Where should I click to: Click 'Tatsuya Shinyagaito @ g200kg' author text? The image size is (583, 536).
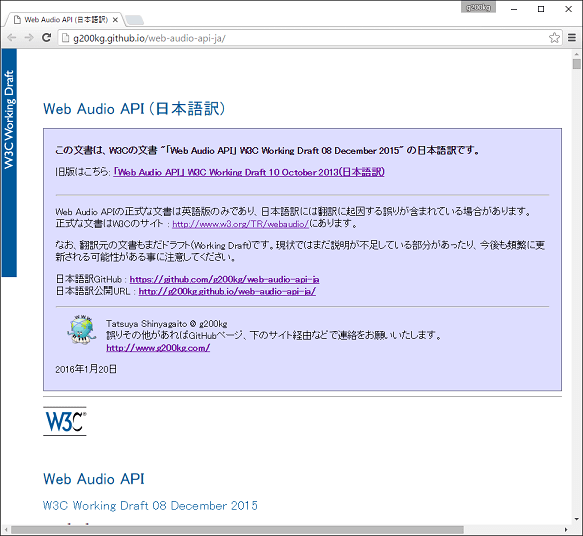point(167,323)
